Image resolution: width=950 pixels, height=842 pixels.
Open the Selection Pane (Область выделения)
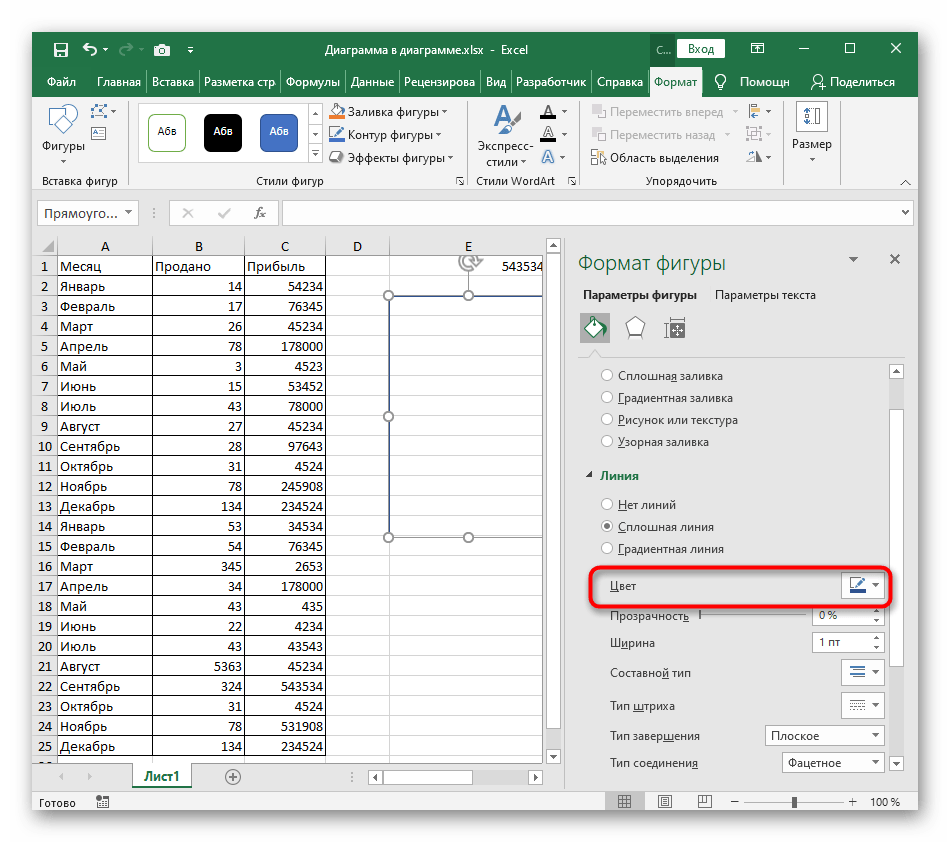pyautogui.click(x=654, y=157)
